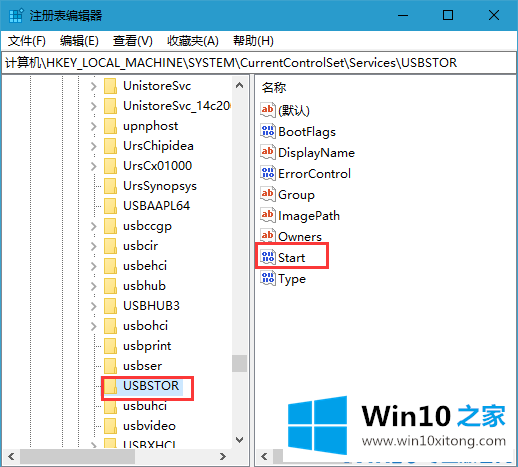Click the DisplayName string value icon
The image size is (518, 467).
click(268, 152)
